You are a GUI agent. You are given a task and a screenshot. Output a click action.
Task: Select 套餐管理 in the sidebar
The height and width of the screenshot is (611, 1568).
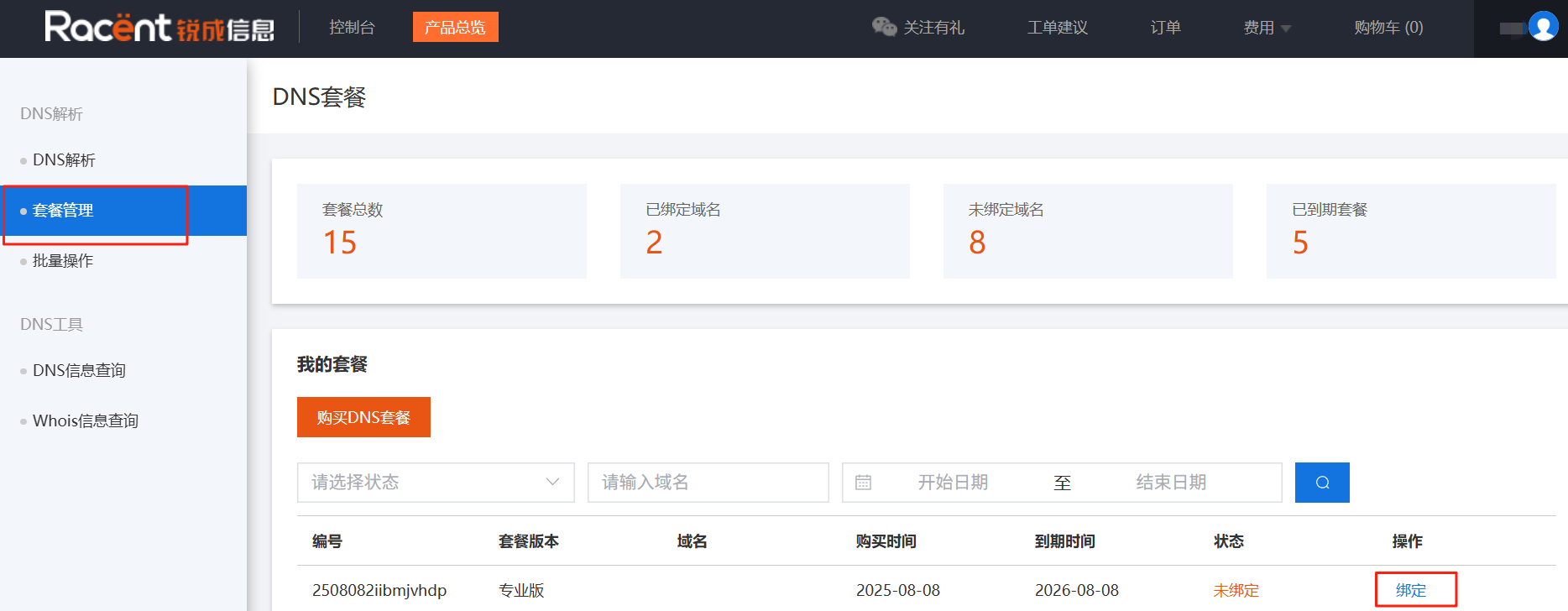[63, 211]
